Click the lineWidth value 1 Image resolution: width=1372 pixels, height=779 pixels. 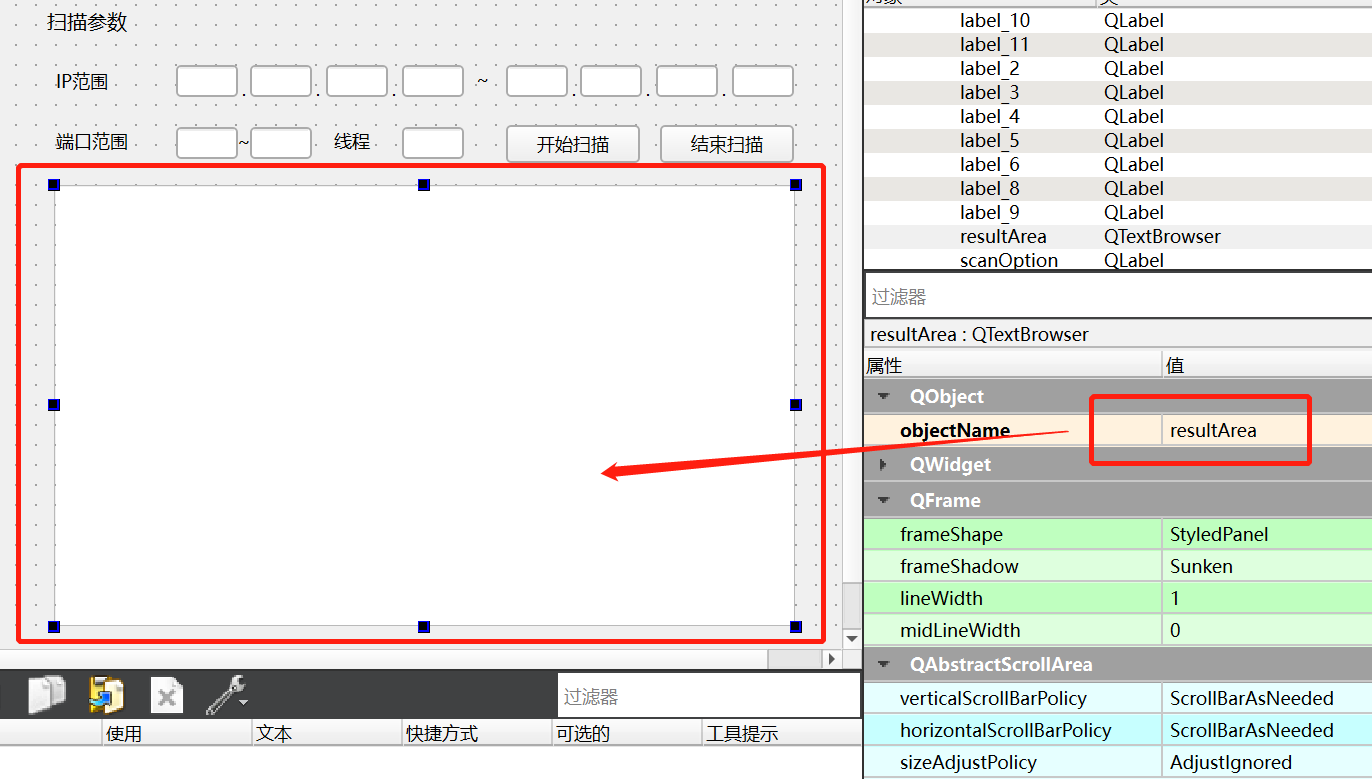coord(1267,598)
